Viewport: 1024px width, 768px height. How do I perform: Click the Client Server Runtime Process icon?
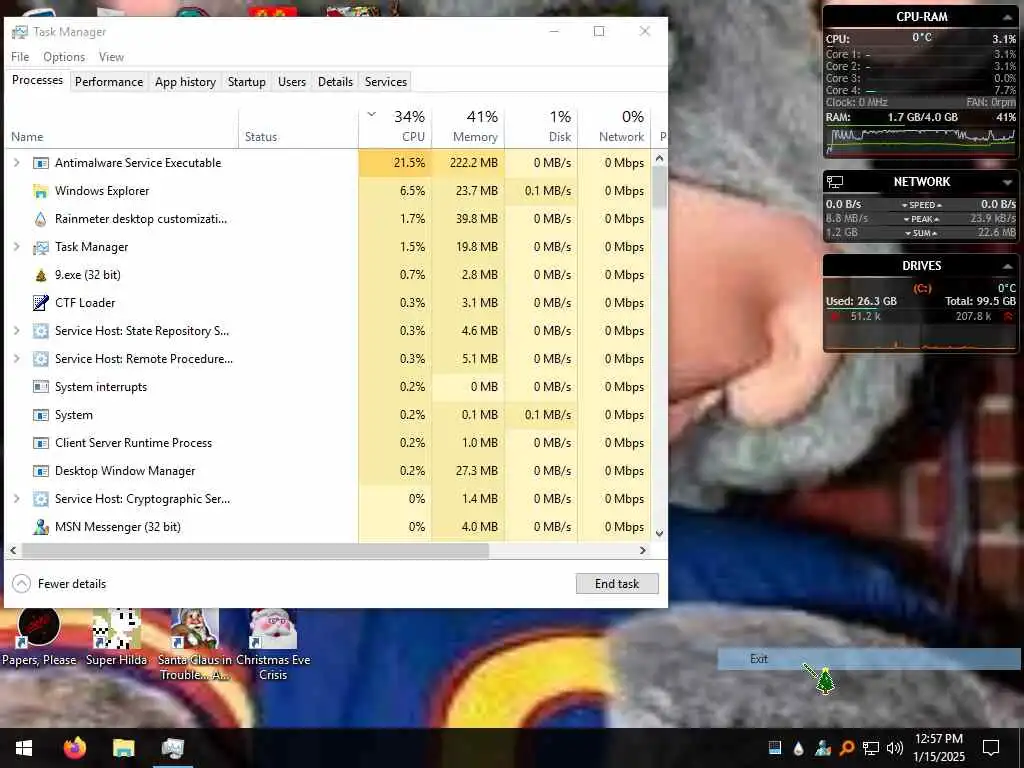(x=40, y=443)
